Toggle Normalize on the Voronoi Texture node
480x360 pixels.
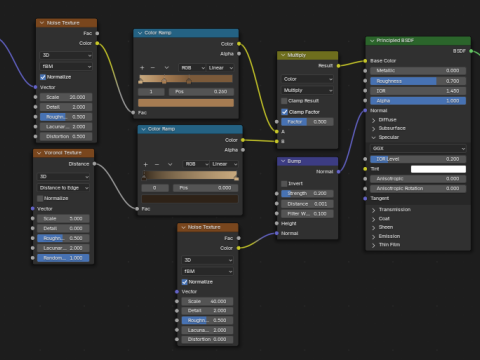40,198
